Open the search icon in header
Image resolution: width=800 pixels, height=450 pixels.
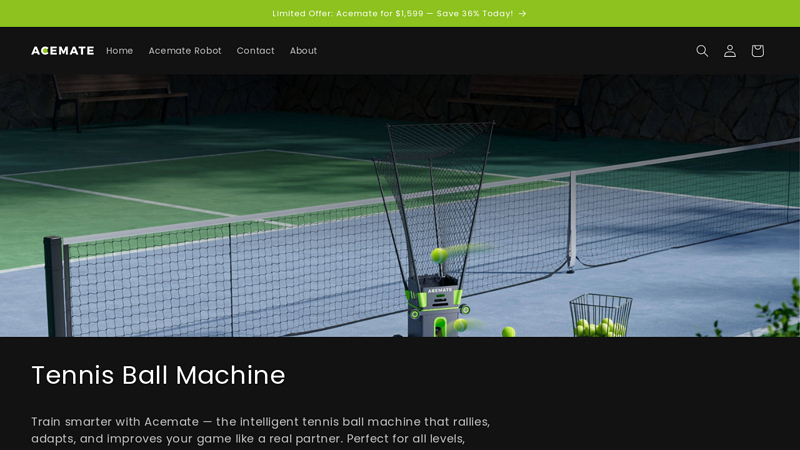point(702,51)
